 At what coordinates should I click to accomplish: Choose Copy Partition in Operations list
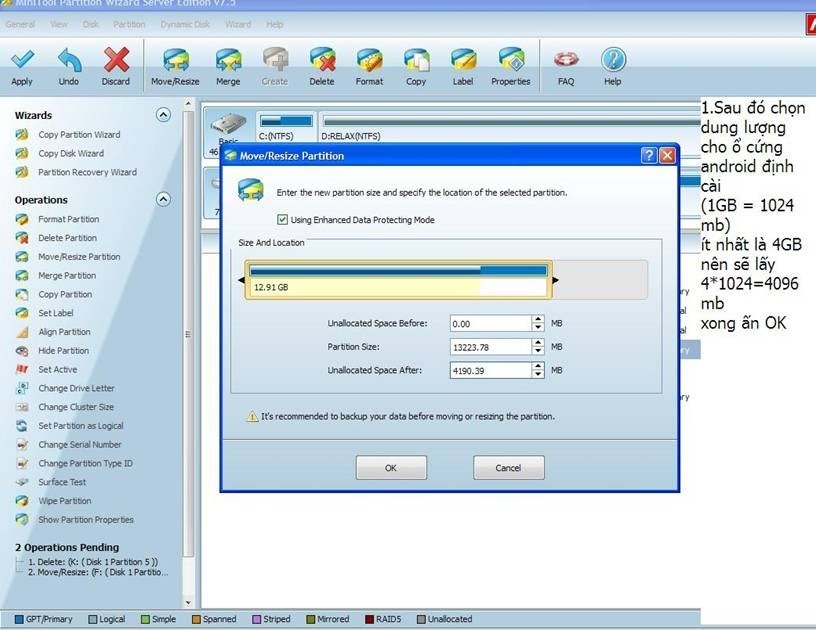click(65, 294)
